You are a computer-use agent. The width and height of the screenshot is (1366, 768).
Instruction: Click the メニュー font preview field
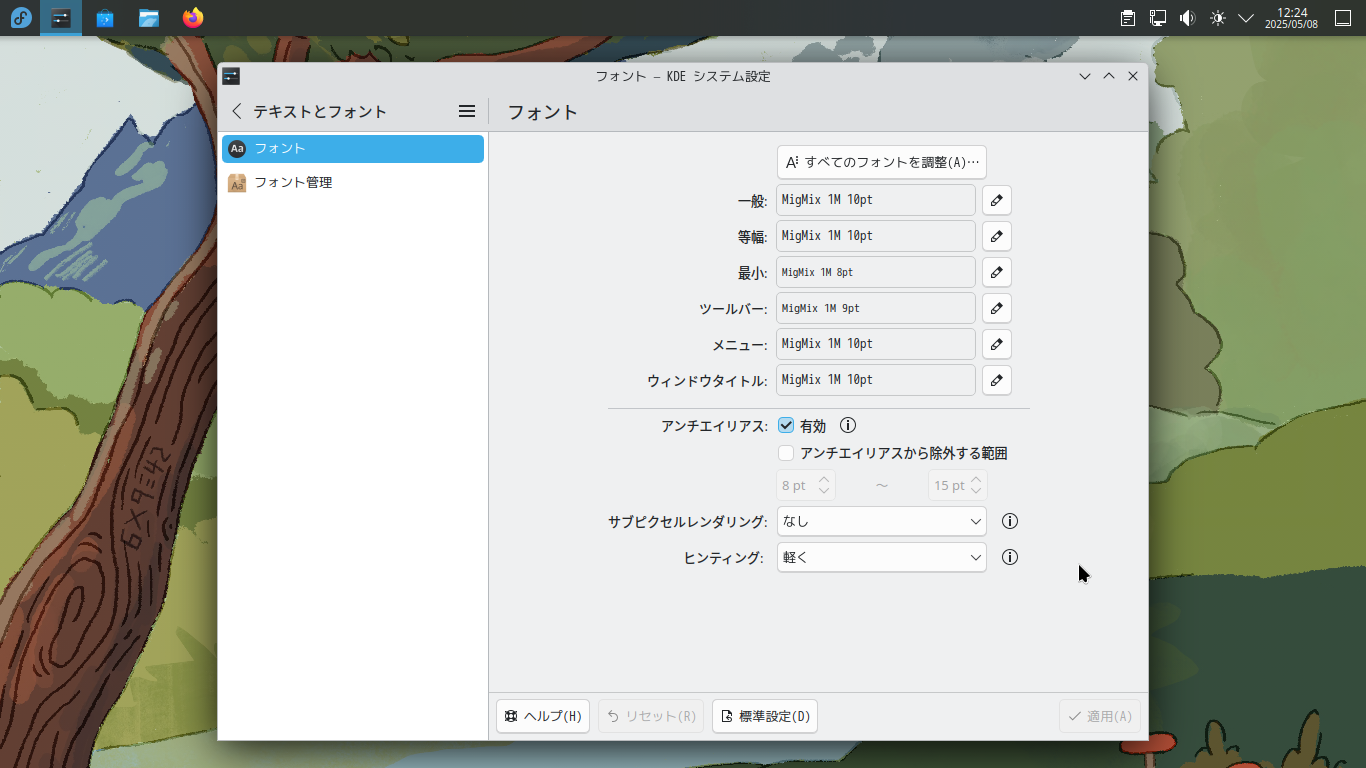876,344
